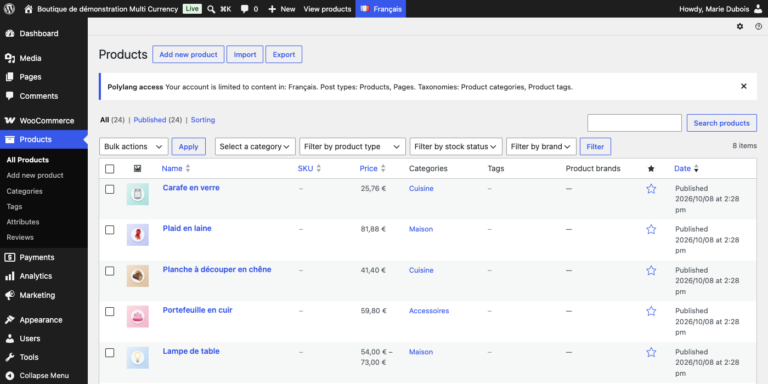Click the Tools wrench sidebar icon
Screen dimensions: 768x384
[9, 357]
